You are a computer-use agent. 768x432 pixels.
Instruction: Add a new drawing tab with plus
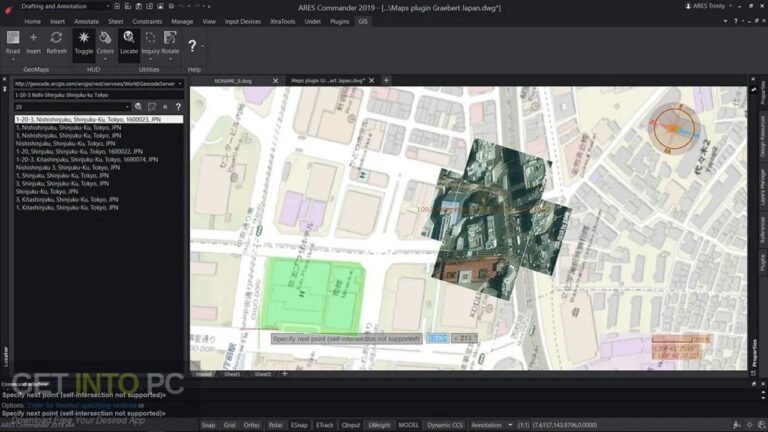click(x=386, y=80)
